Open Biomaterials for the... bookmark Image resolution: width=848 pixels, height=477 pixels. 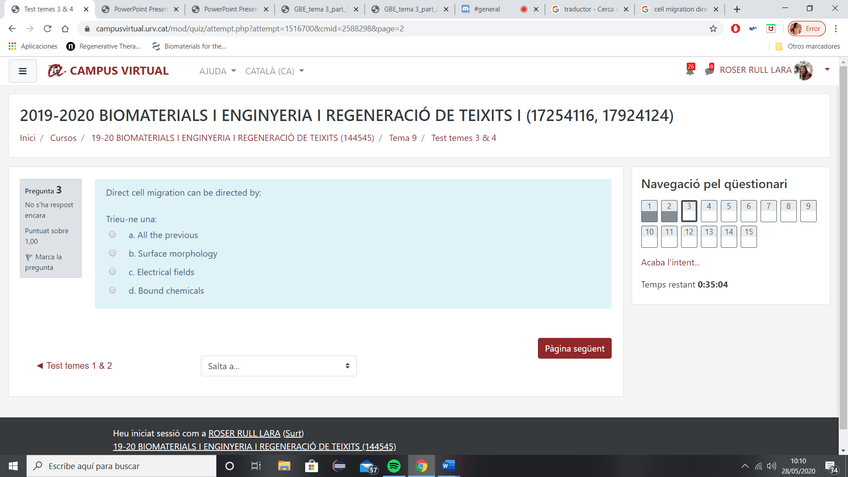[x=189, y=47]
